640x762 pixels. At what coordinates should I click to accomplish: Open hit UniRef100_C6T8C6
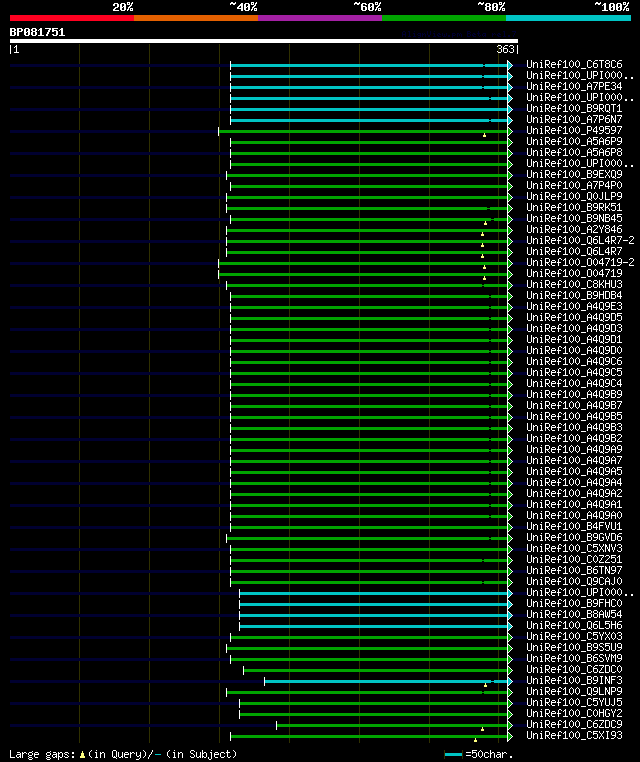pos(574,65)
